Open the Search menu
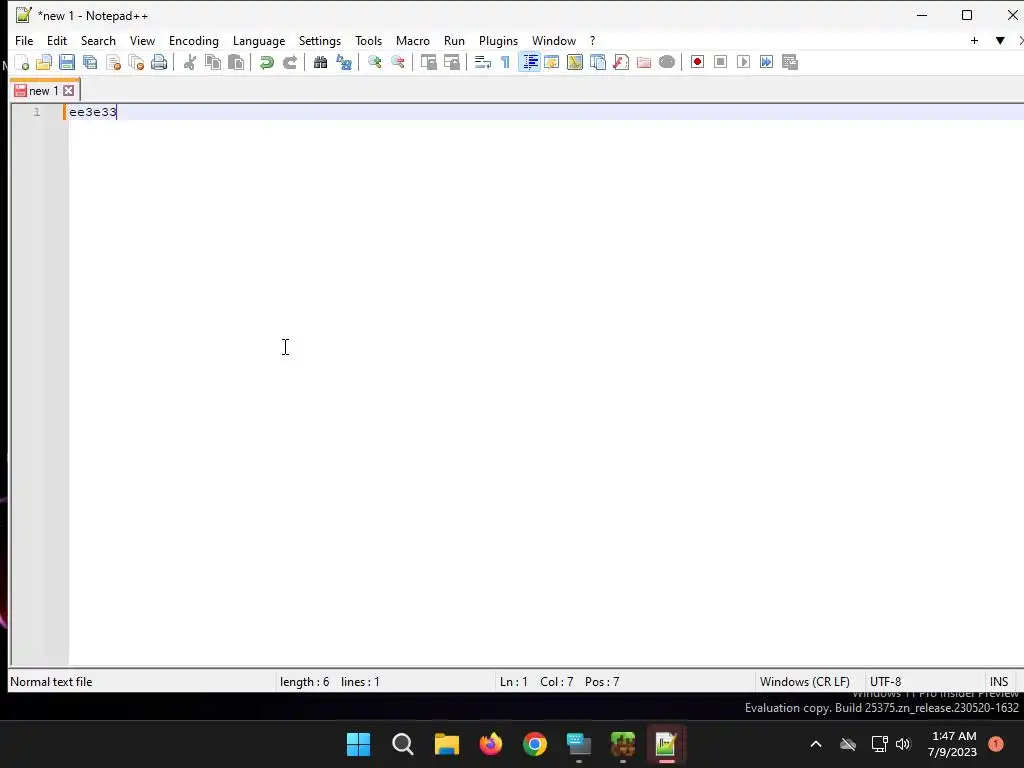The image size is (1024, 768). click(98, 40)
